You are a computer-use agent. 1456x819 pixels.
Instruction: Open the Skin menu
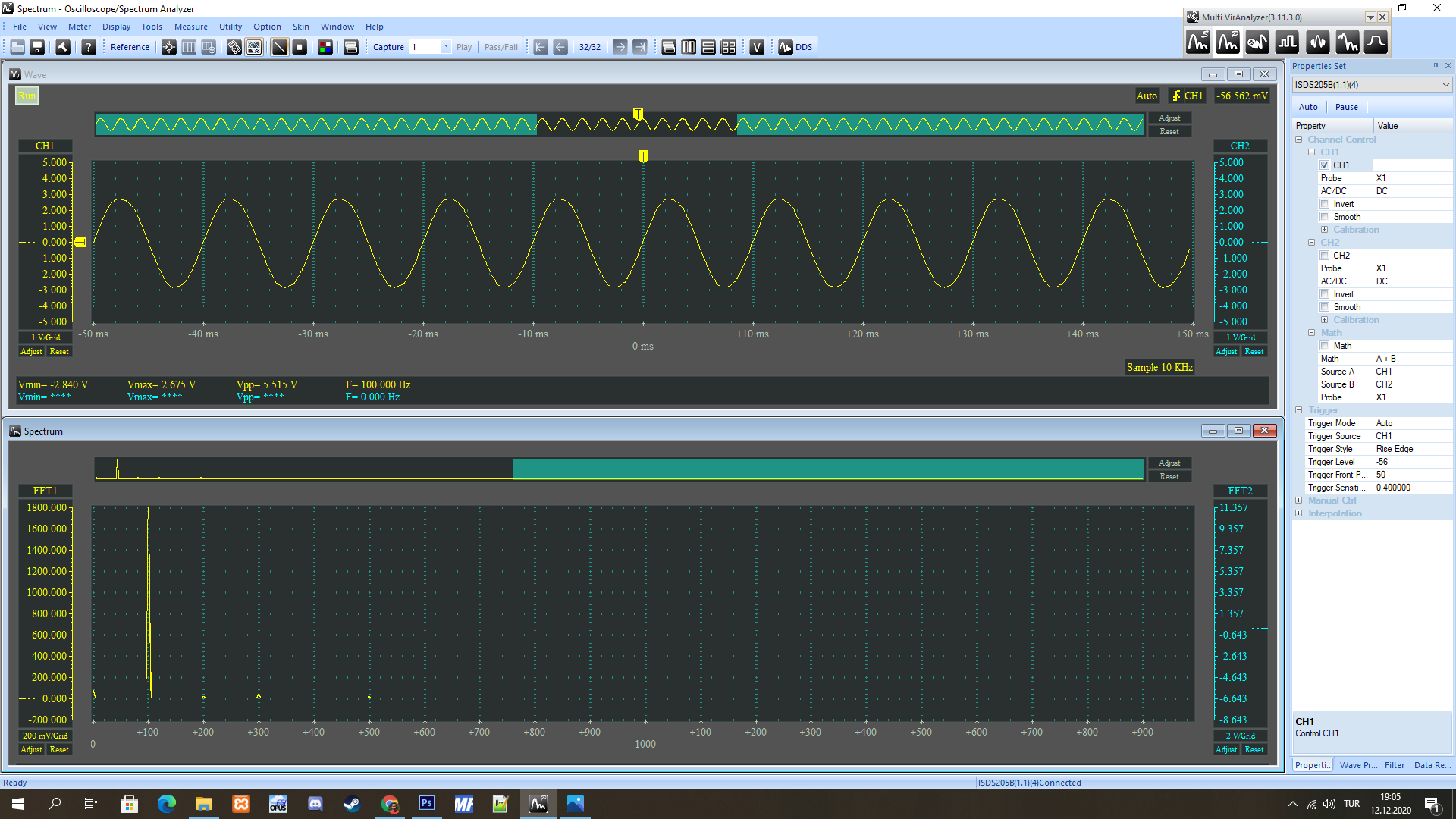tap(301, 27)
